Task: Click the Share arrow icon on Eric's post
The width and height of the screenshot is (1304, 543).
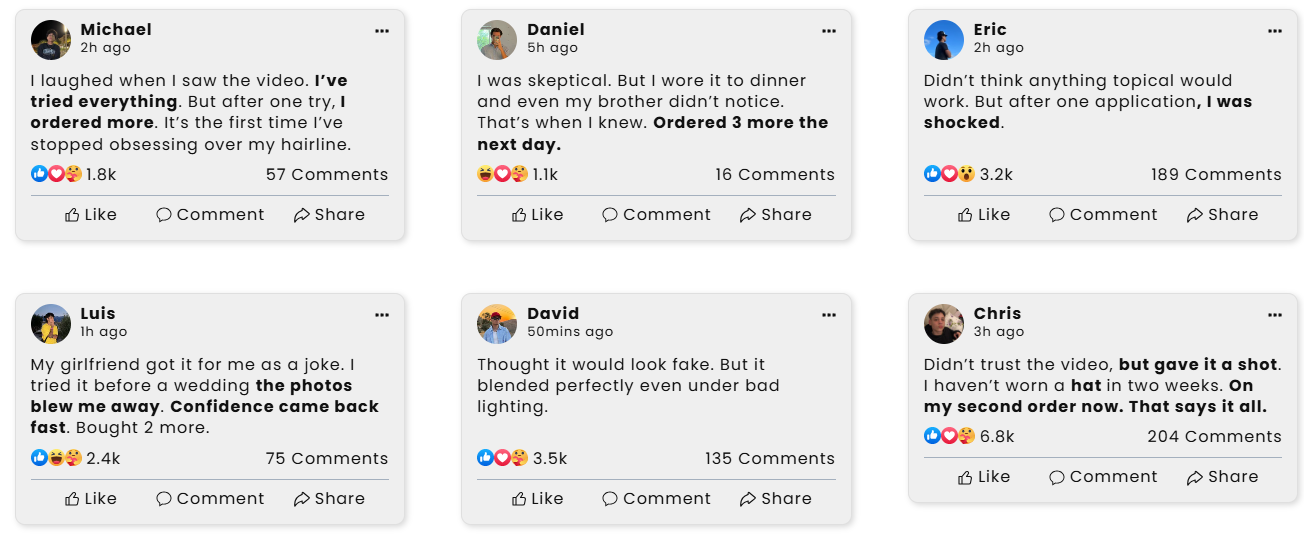Action: 1194,215
